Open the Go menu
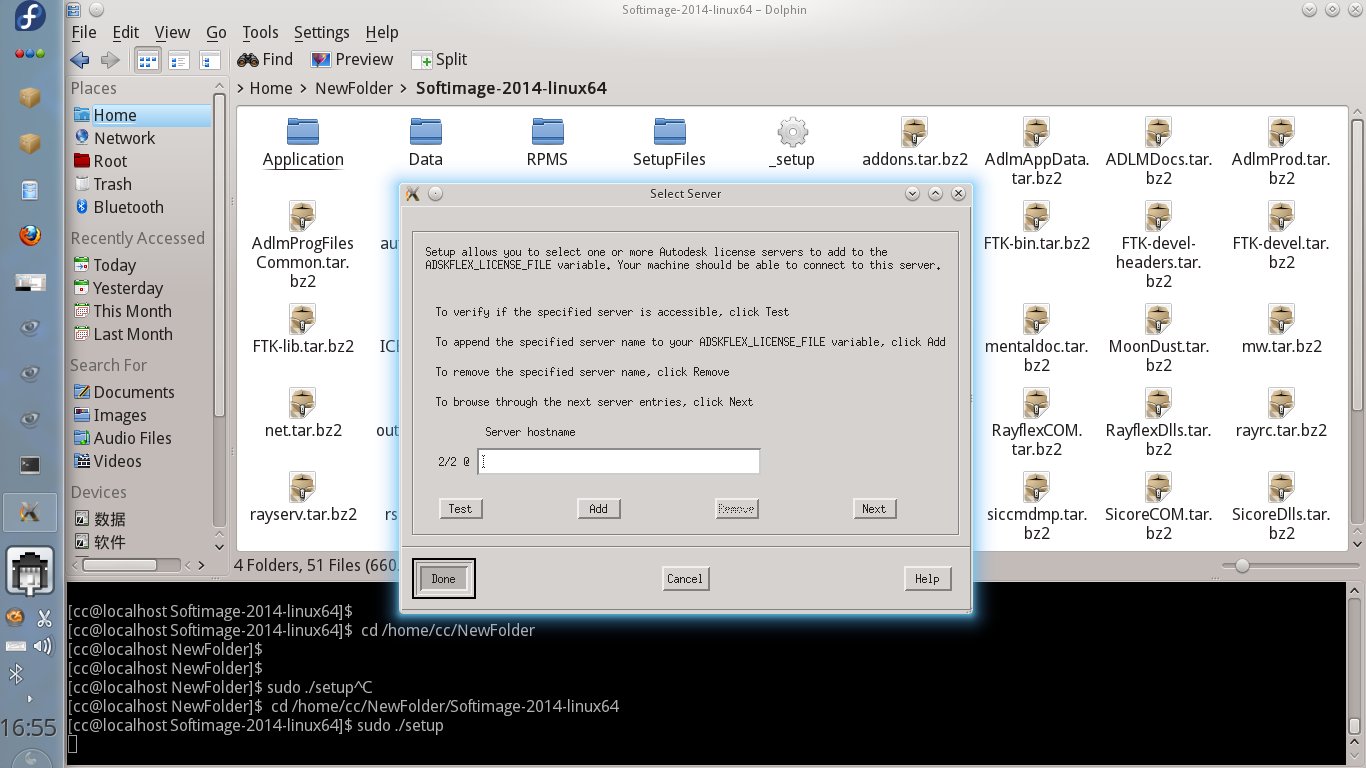Screen dimensions: 1366x768 [x=216, y=32]
